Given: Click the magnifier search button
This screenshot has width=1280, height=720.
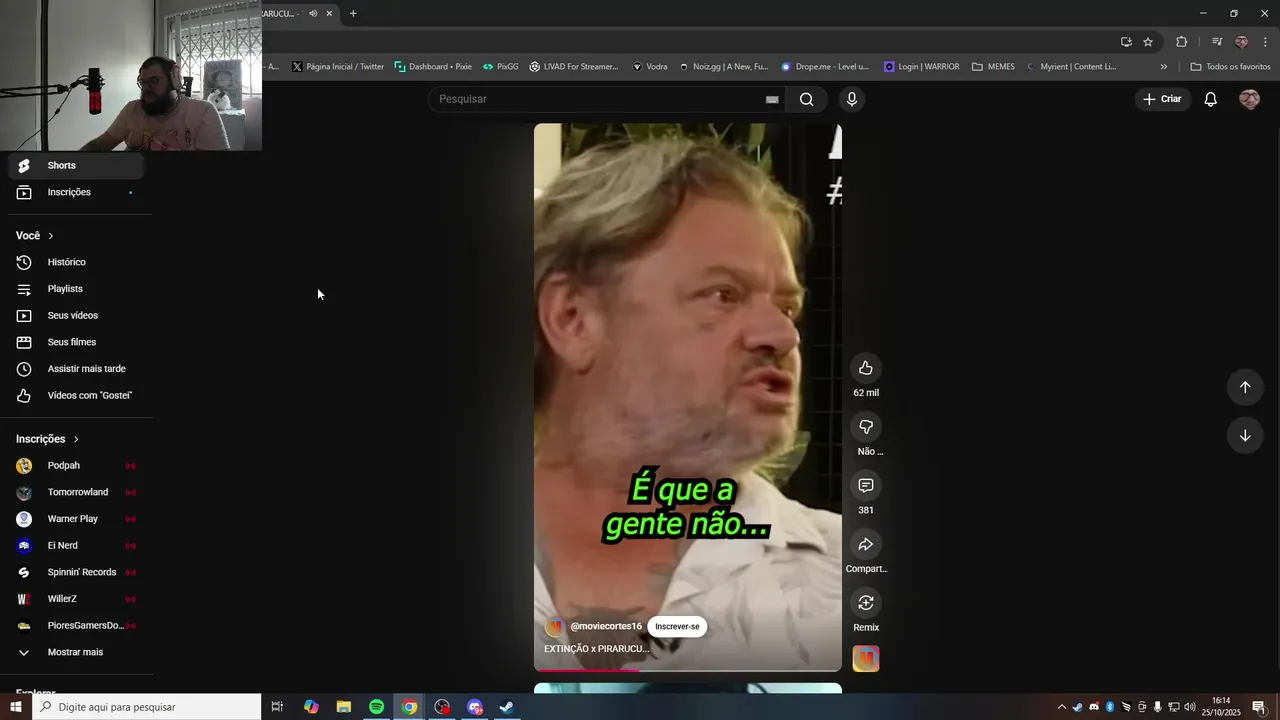Looking at the screenshot, I should (x=807, y=99).
